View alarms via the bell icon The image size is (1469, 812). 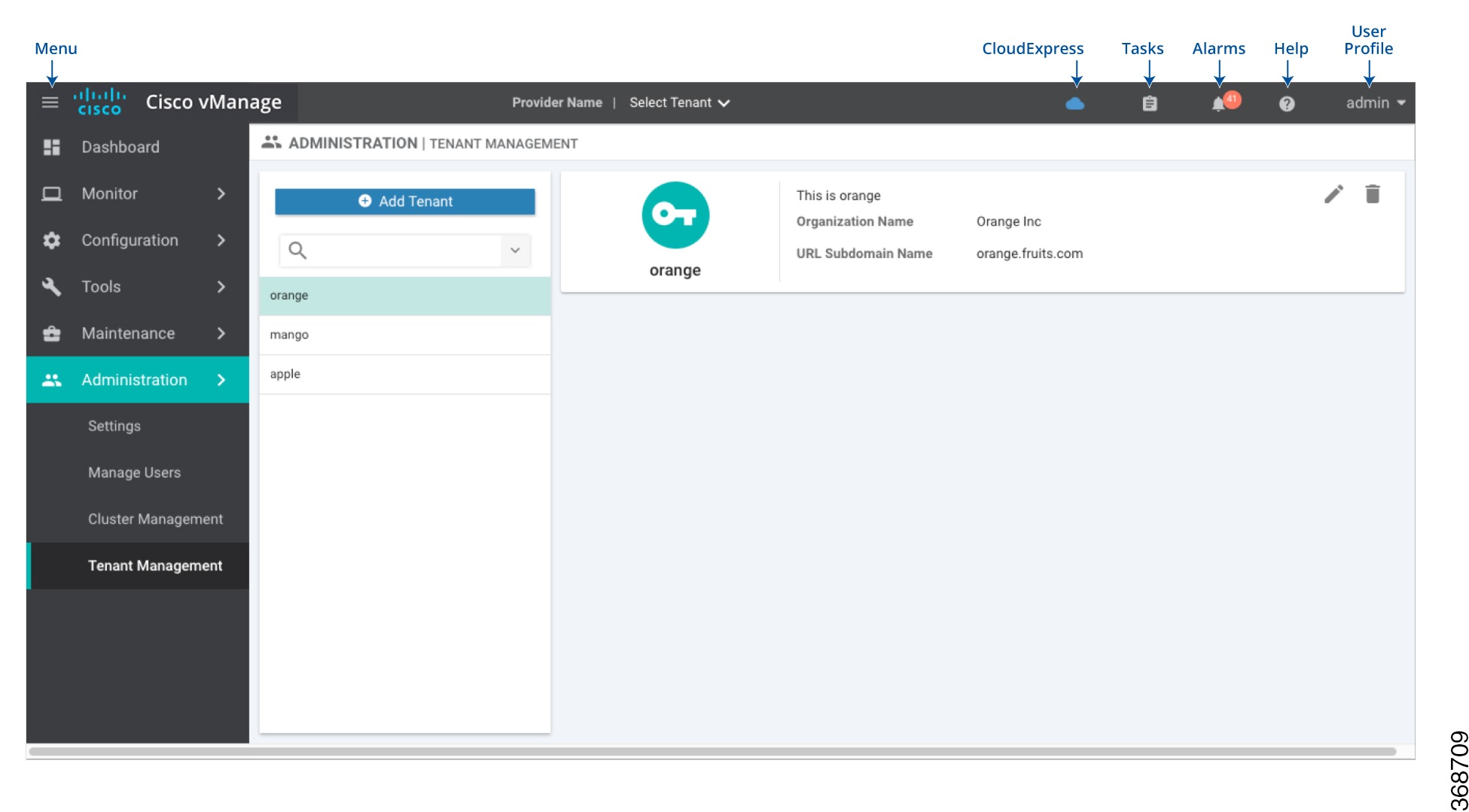point(1219,103)
